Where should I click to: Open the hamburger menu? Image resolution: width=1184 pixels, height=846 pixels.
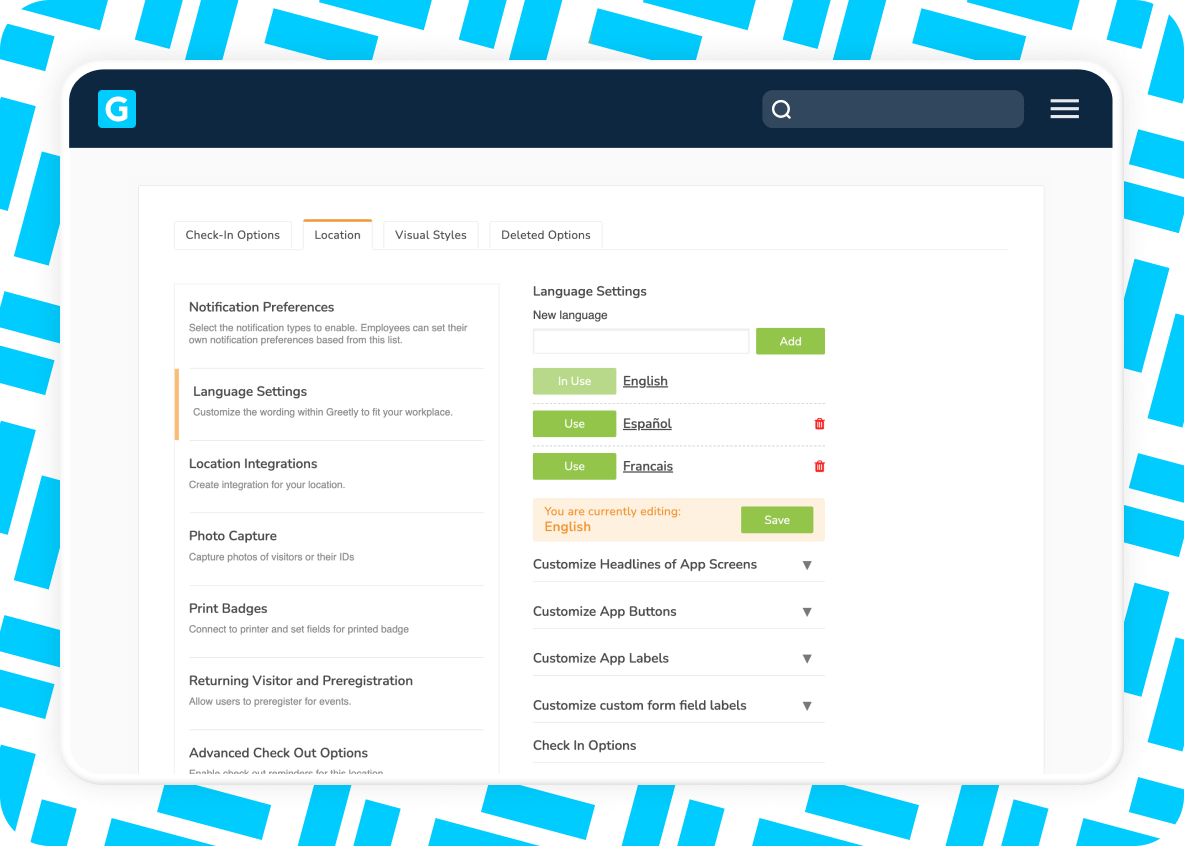click(1064, 109)
